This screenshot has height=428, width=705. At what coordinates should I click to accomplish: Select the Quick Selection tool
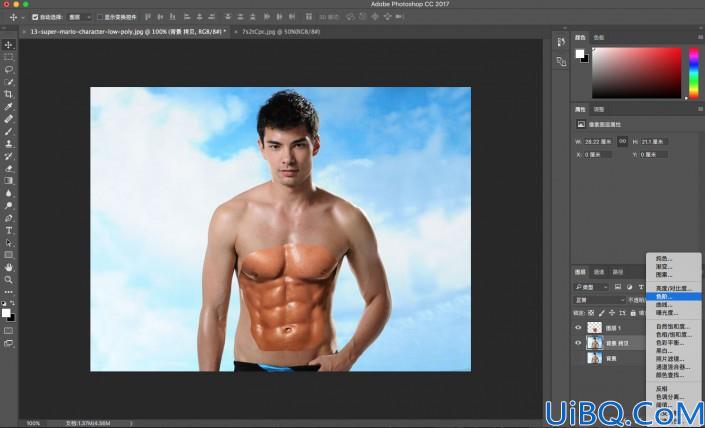8,82
